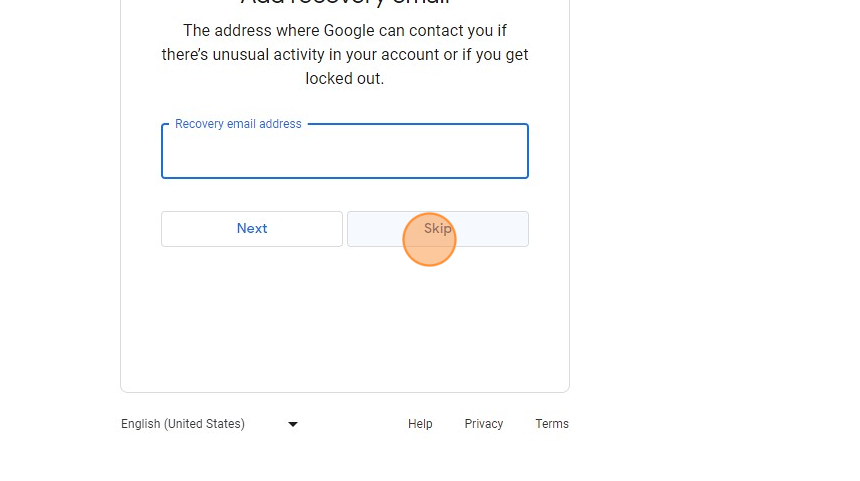Select the Next button to continue

click(252, 229)
